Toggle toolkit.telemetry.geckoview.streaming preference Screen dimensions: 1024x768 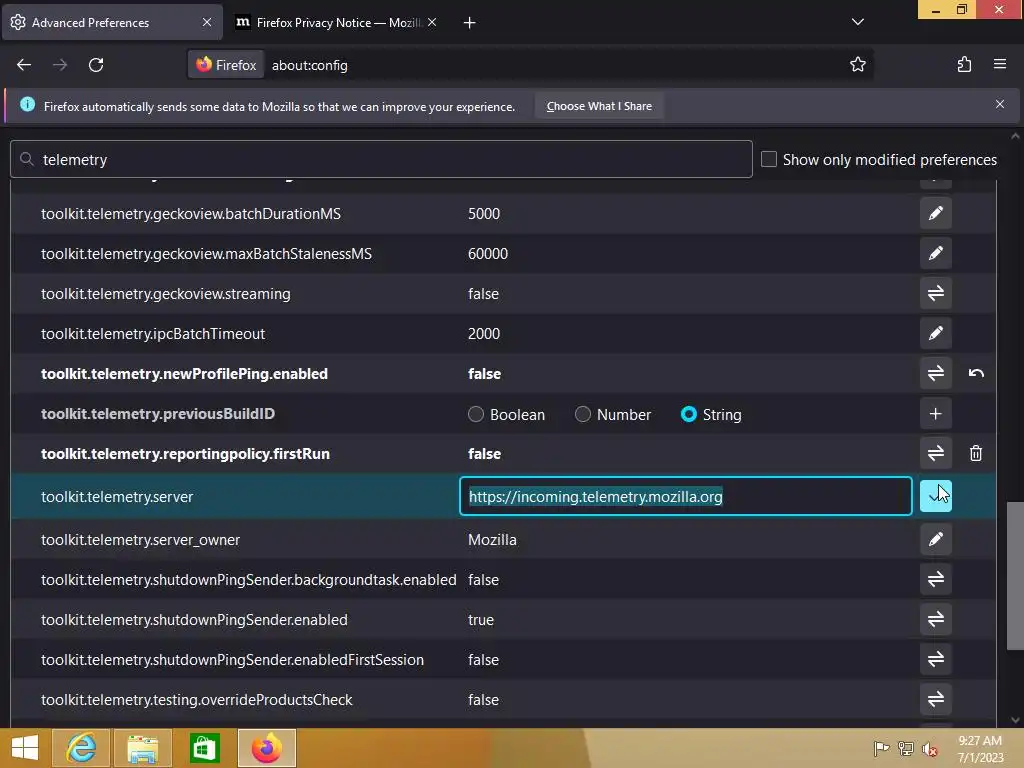point(935,293)
